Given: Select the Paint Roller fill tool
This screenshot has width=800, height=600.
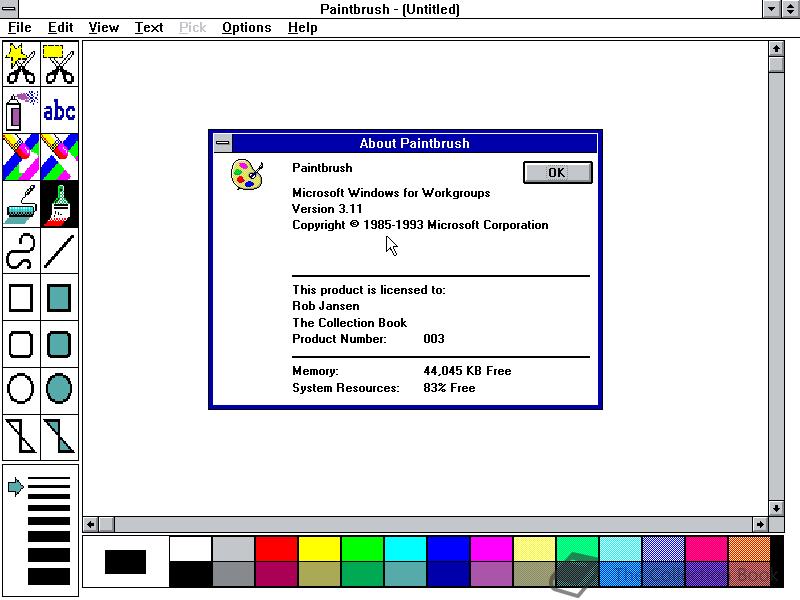Looking at the screenshot, I should coord(21,204).
